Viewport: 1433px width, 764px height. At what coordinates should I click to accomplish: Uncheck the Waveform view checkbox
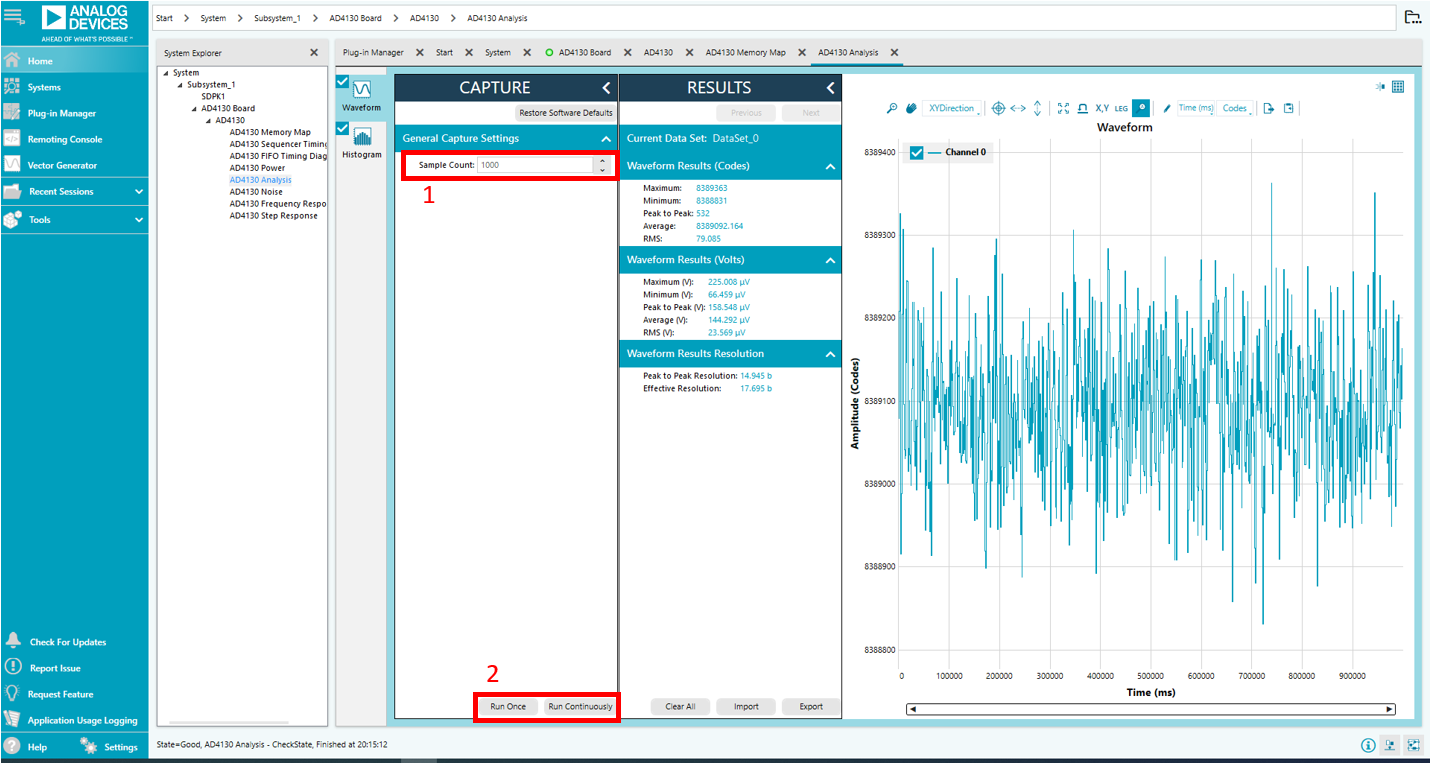(343, 82)
